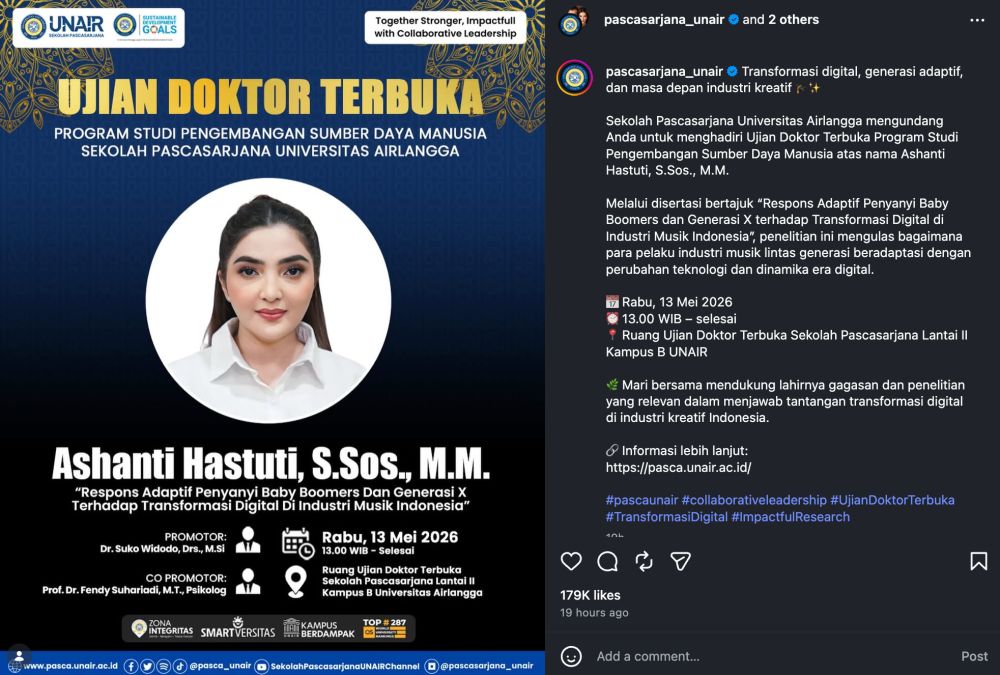Open #UjianDoktorTerbuka hashtag
Screen dimensions: 1000x675
click(x=892, y=500)
